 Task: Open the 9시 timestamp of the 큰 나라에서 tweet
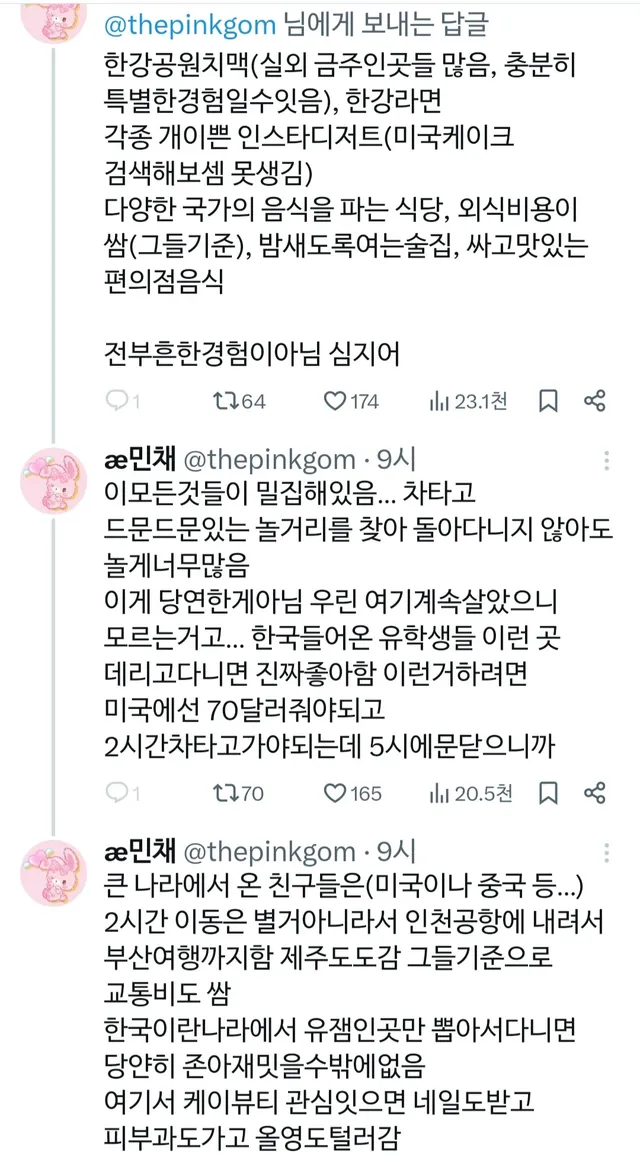[x=398, y=851]
